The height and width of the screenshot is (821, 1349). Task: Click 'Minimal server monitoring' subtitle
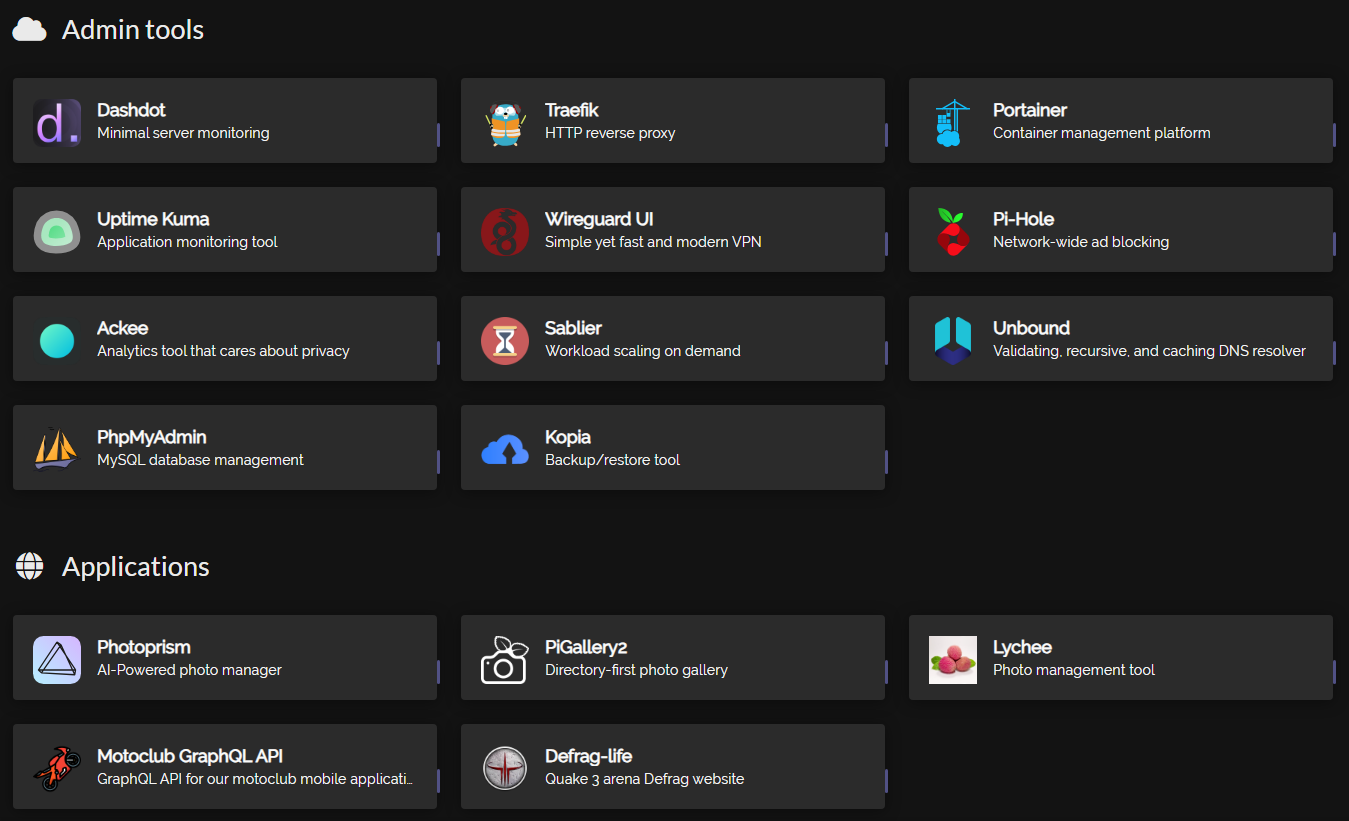pyautogui.click(x=183, y=133)
